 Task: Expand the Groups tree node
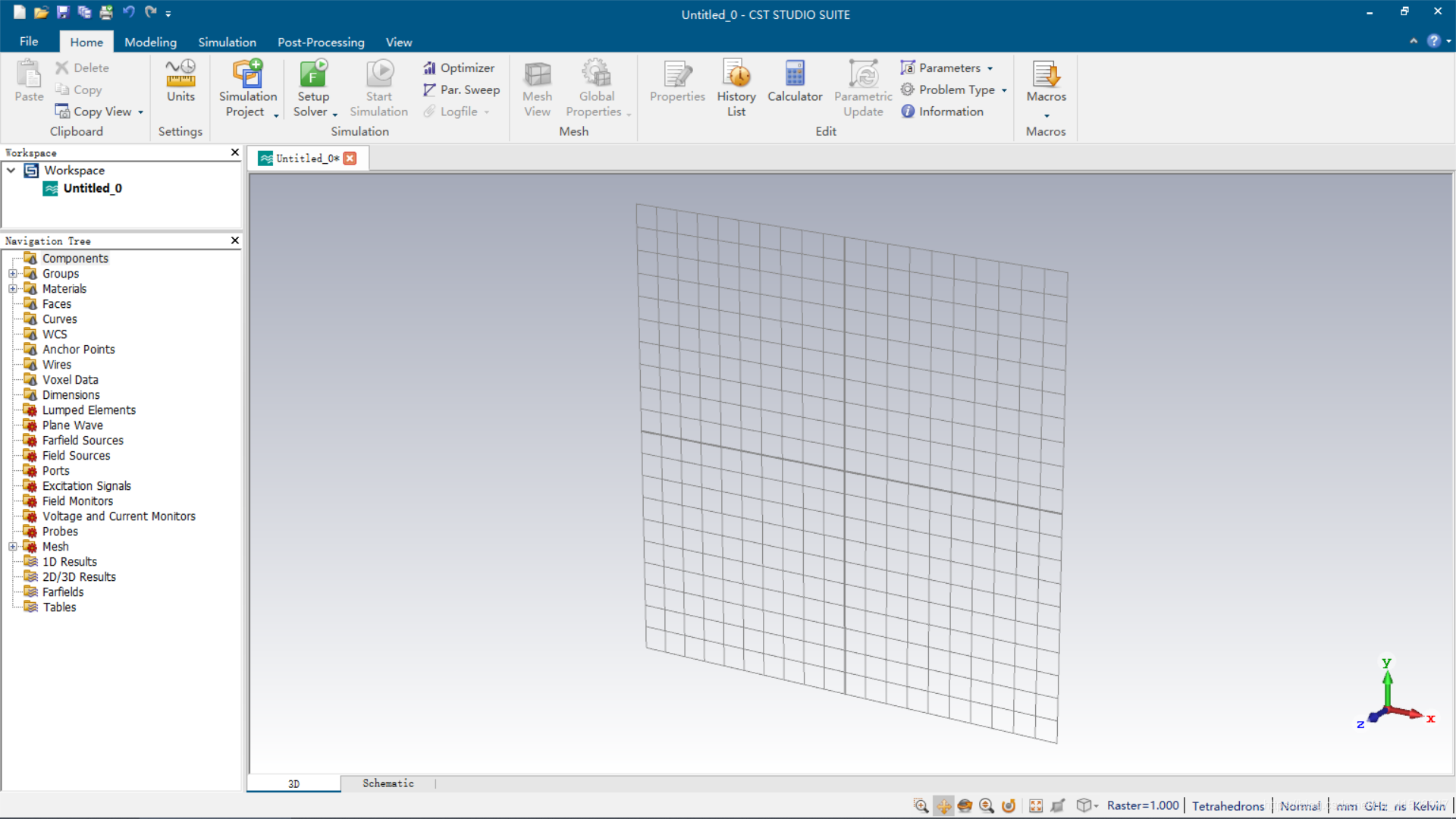12,274
